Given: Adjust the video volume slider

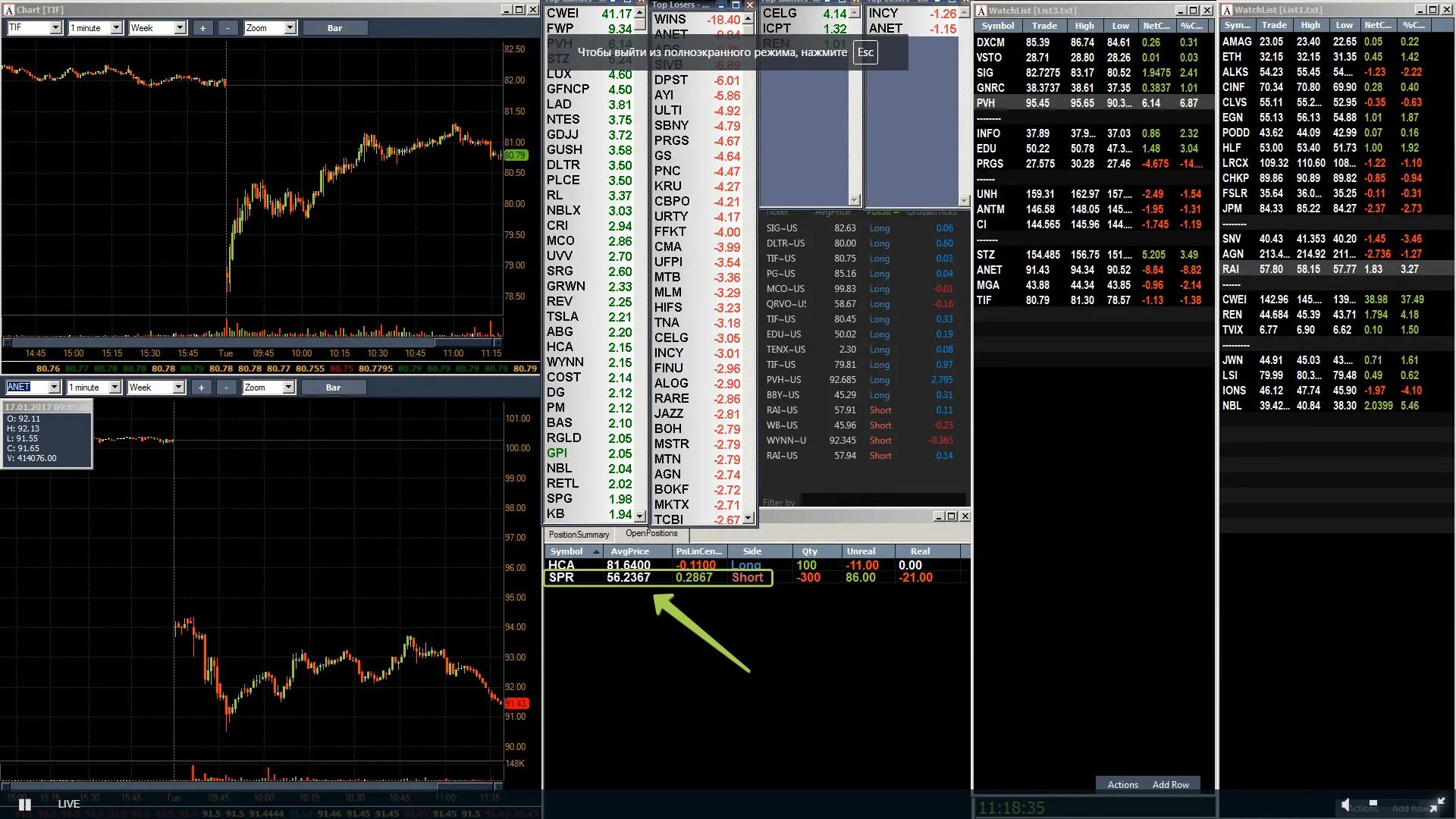Looking at the screenshot, I should coord(1373,803).
